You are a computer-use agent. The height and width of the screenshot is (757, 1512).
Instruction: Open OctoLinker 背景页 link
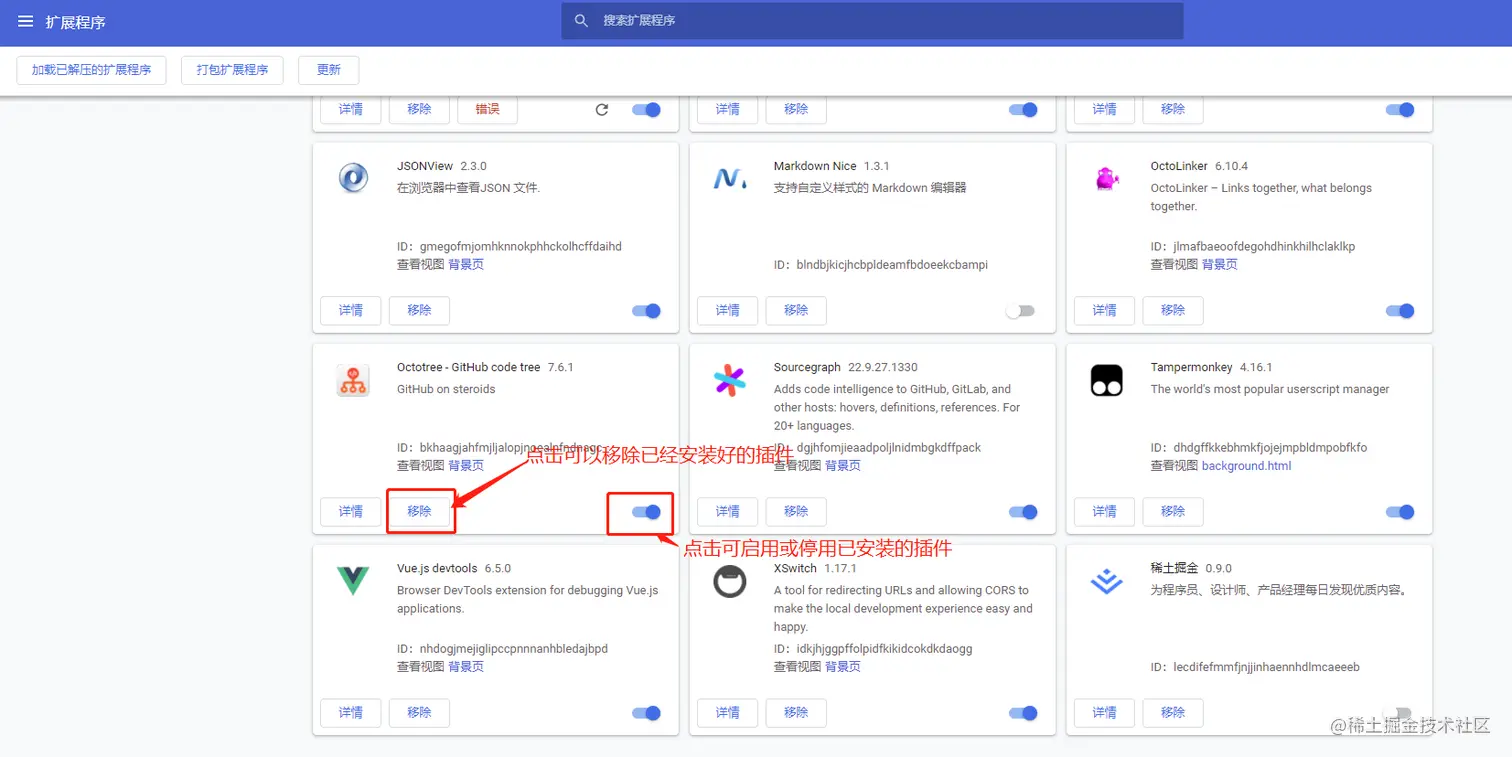click(1220, 265)
